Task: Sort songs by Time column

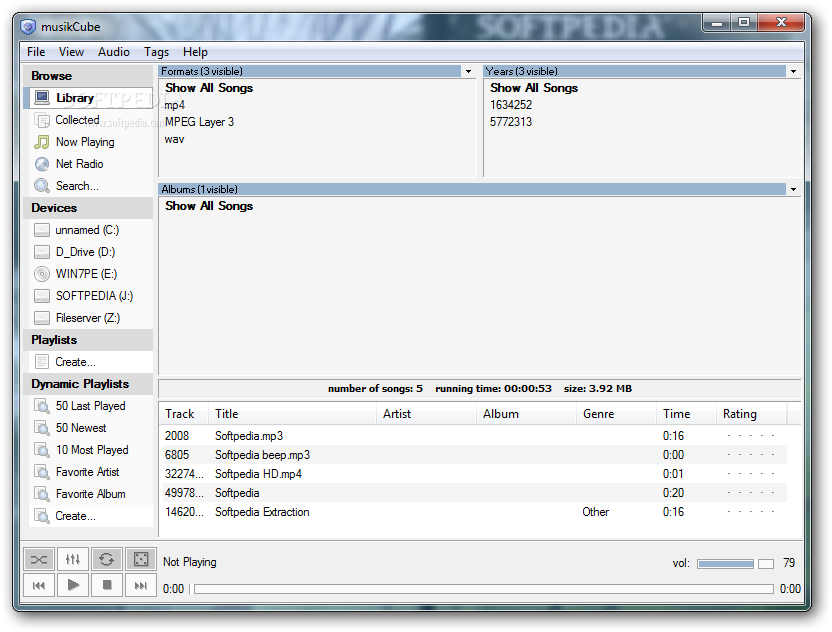Action: (x=687, y=414)
